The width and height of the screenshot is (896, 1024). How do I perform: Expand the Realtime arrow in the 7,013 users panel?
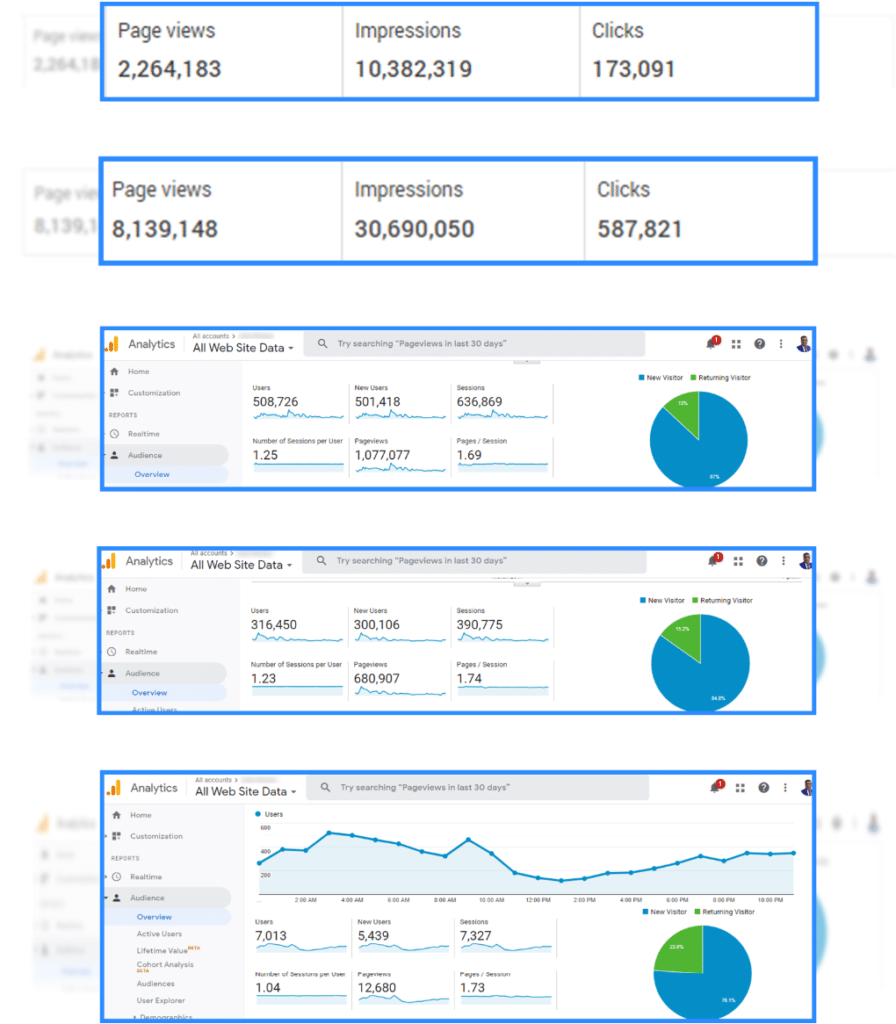pyautogui.click(x=106, y=877)
